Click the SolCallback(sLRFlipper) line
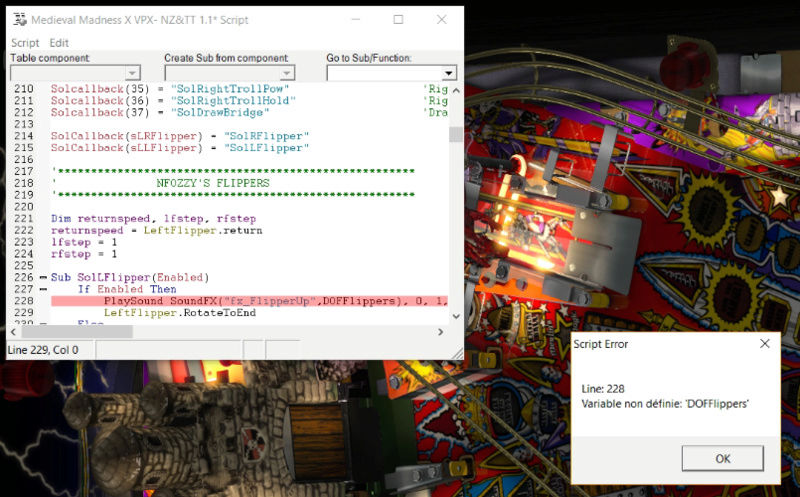 [180, 136]
